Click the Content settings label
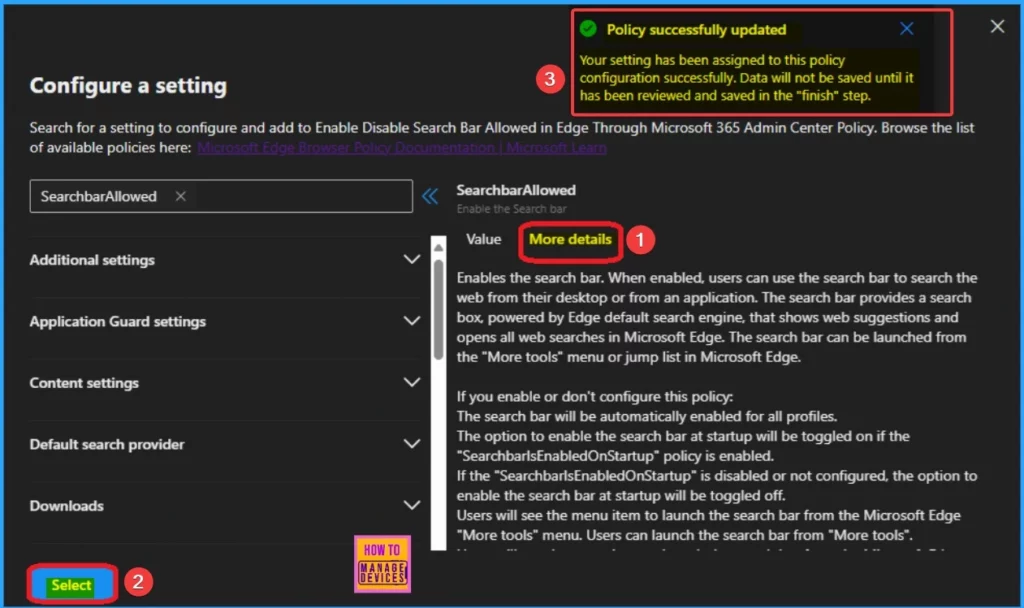 pos(84,383)
